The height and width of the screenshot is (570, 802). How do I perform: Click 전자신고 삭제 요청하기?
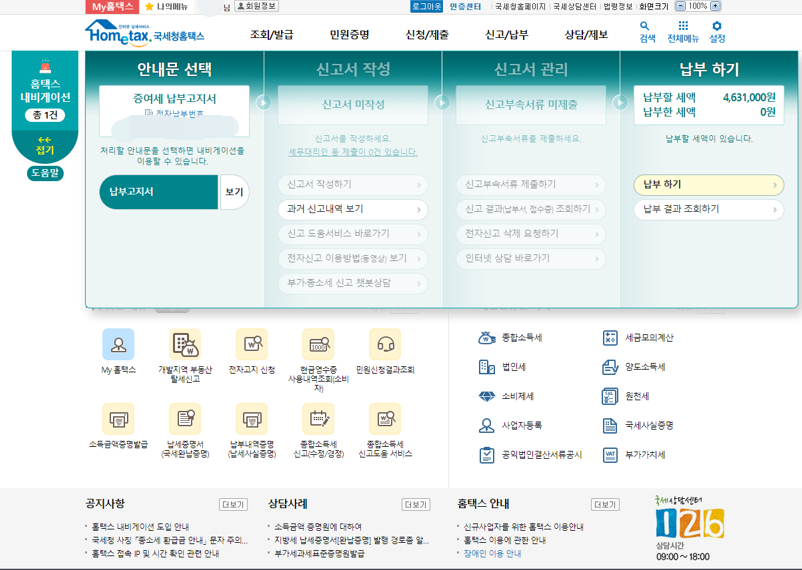click(x=531, y=234)
